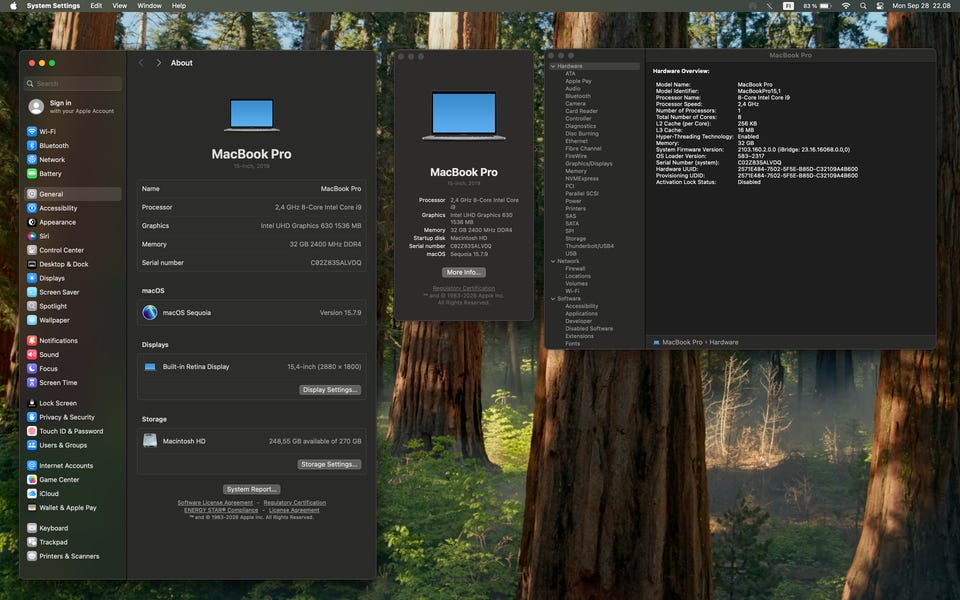Click the Wi-Fi icon in the menu bar
This screenshot has width=960, height=600.
[x=846, y=6]
